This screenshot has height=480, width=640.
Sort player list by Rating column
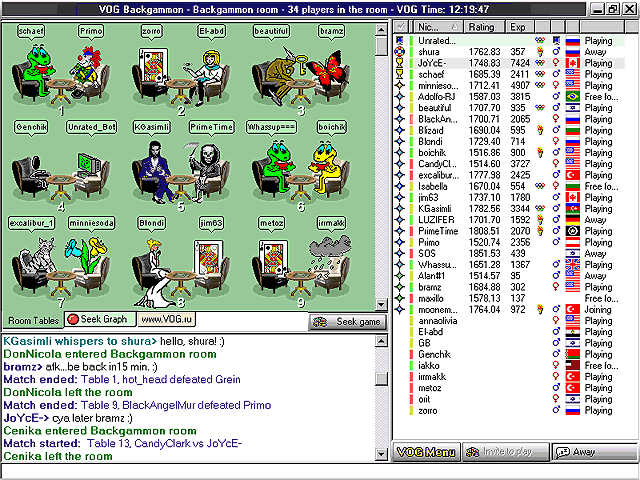484,27
